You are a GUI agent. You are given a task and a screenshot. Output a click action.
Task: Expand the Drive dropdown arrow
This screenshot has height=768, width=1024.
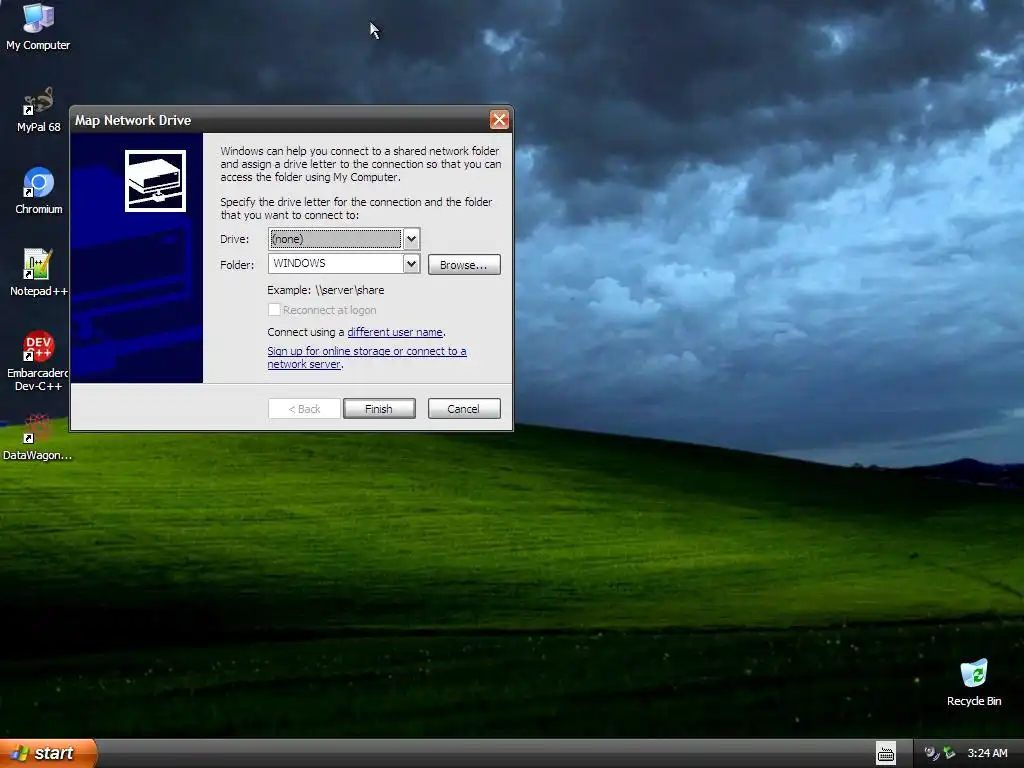[x=411, y=239]
